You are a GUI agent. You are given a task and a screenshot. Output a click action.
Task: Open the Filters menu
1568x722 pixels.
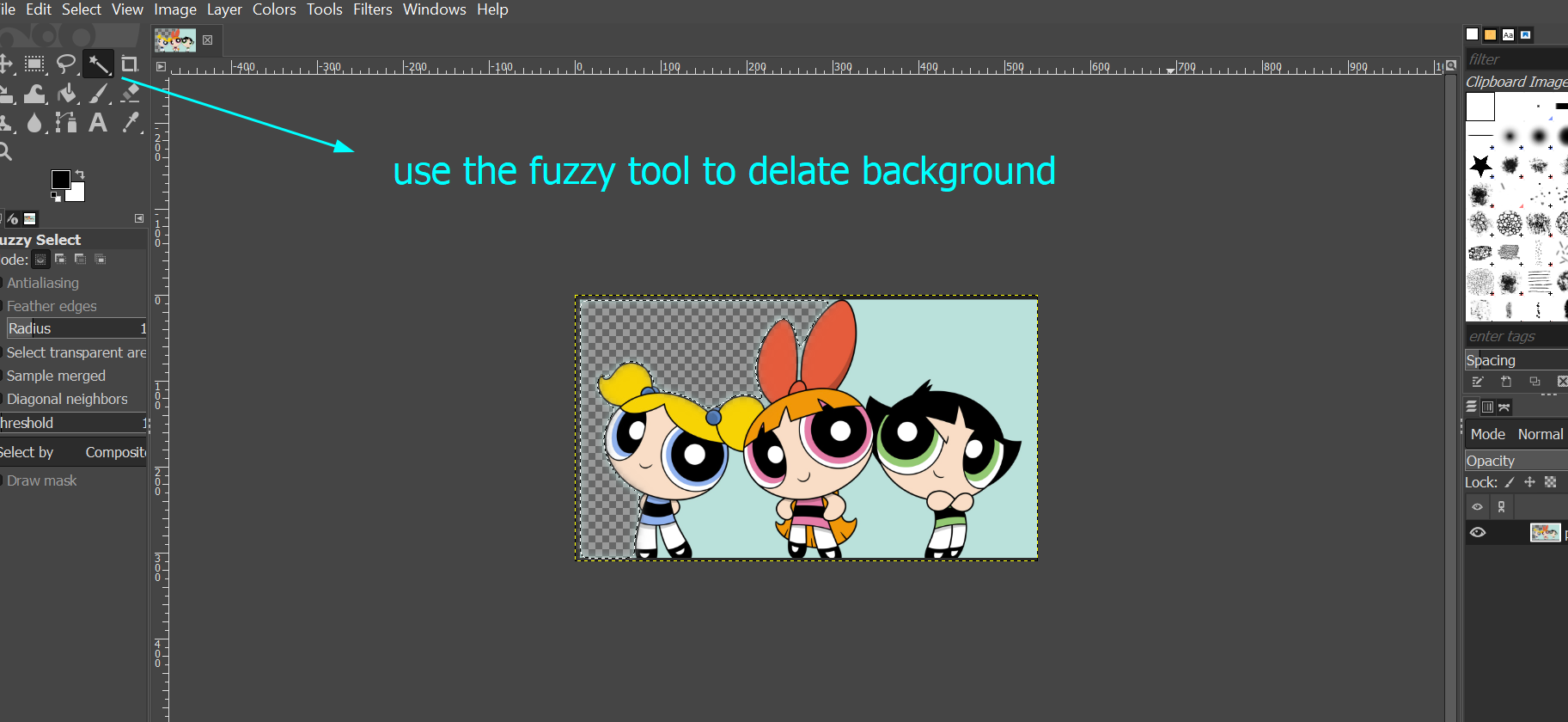click(373, 9)
